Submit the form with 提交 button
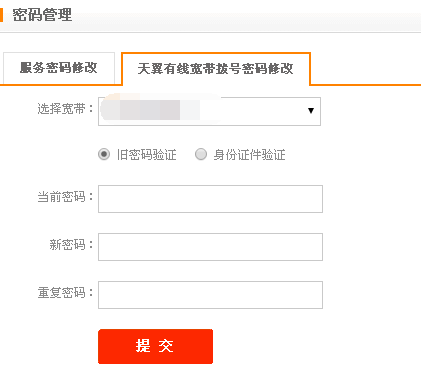Viewport: 421px width, 384px height. click(155, 346)
